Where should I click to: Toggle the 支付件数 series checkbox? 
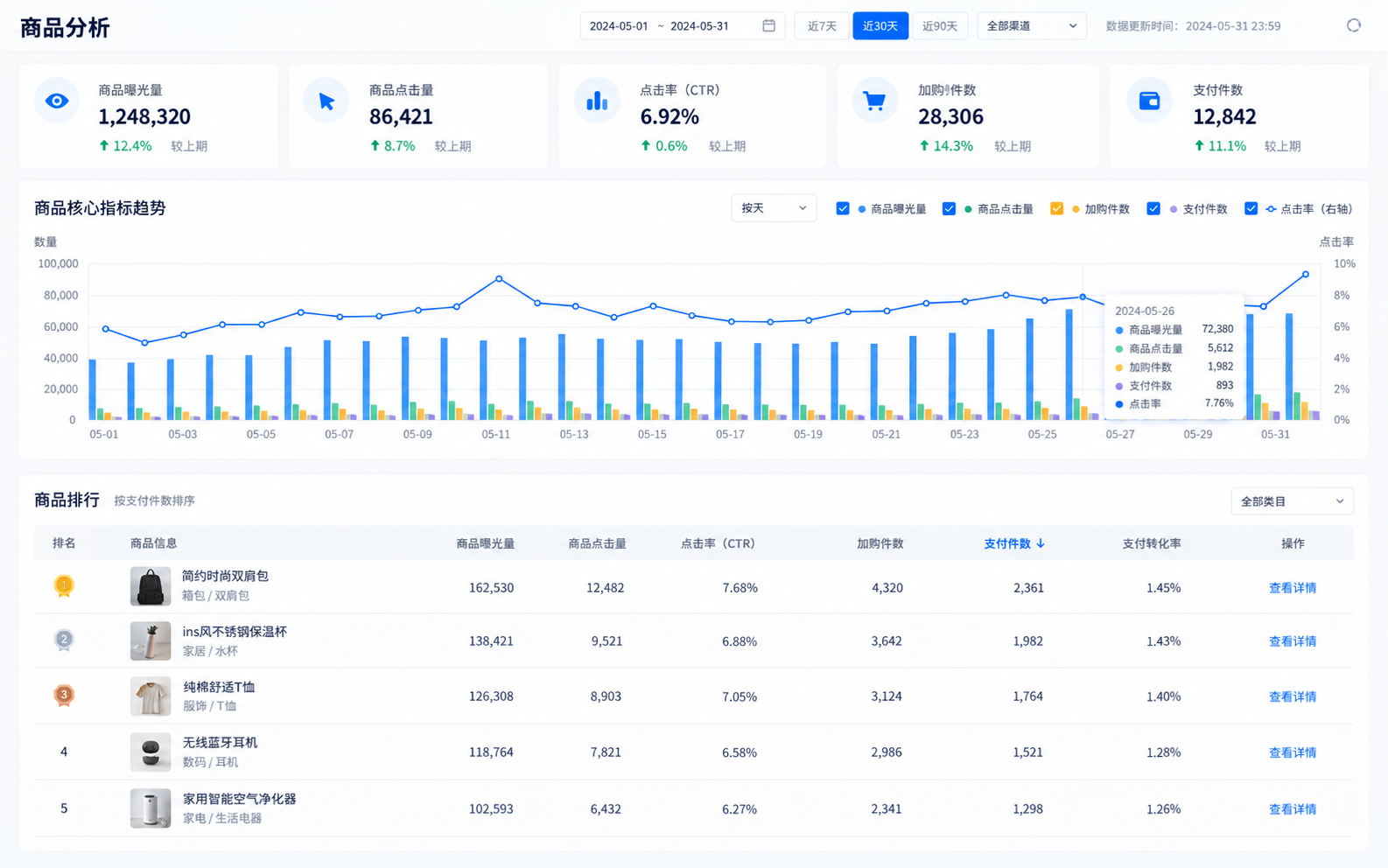tap(1153, 208)
